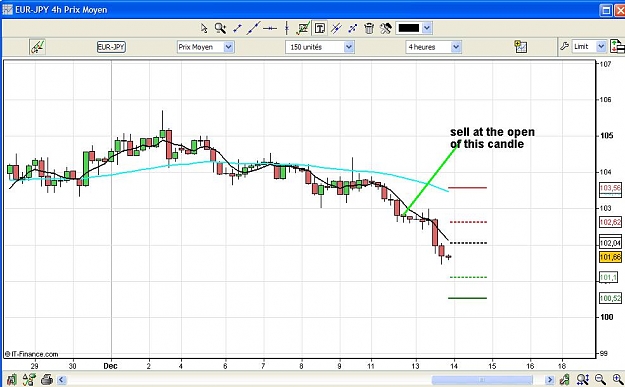Select the text annotation tool

(320, 28)
